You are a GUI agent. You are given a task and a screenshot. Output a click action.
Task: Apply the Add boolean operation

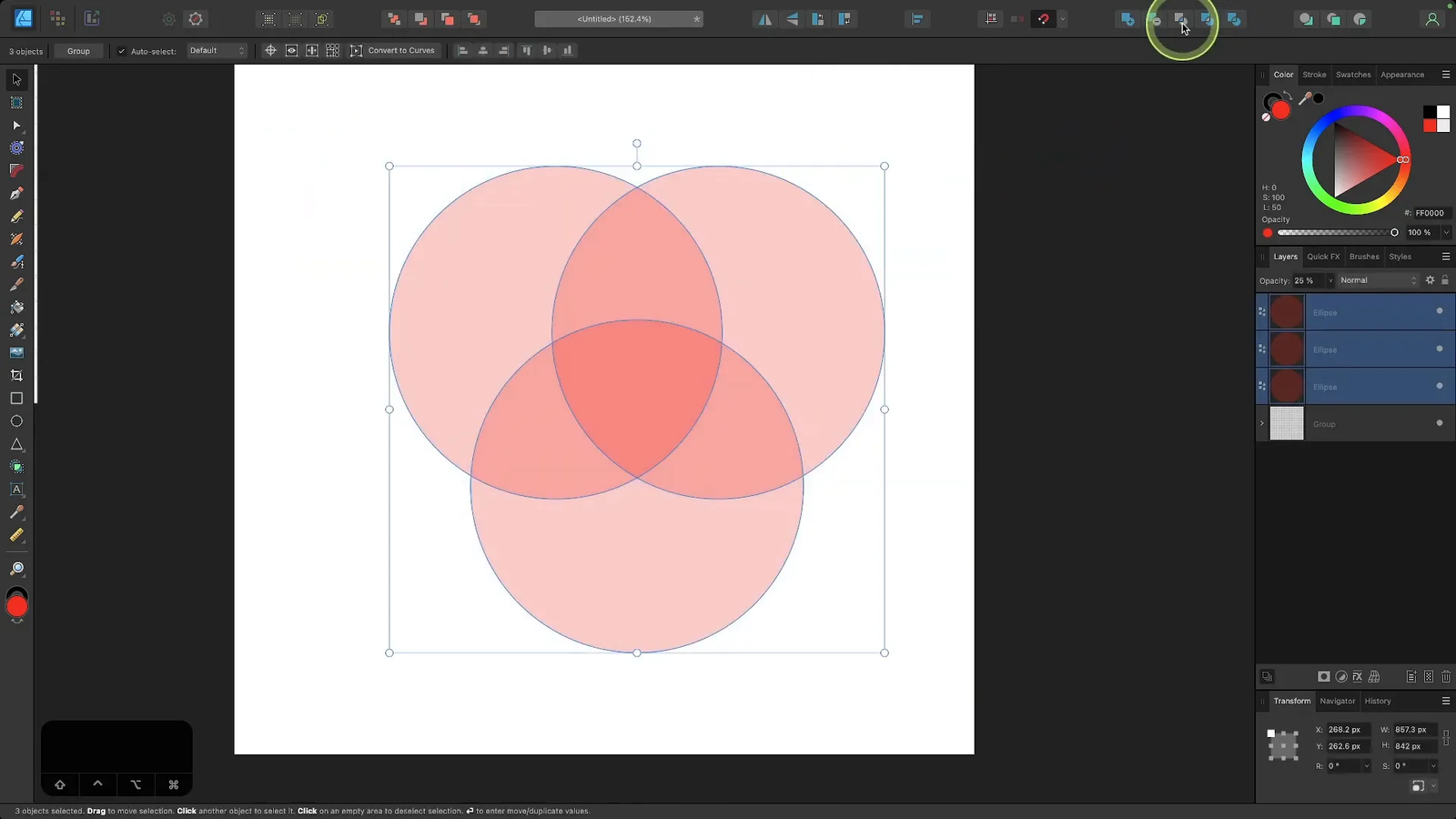(x=1127, y=19)
